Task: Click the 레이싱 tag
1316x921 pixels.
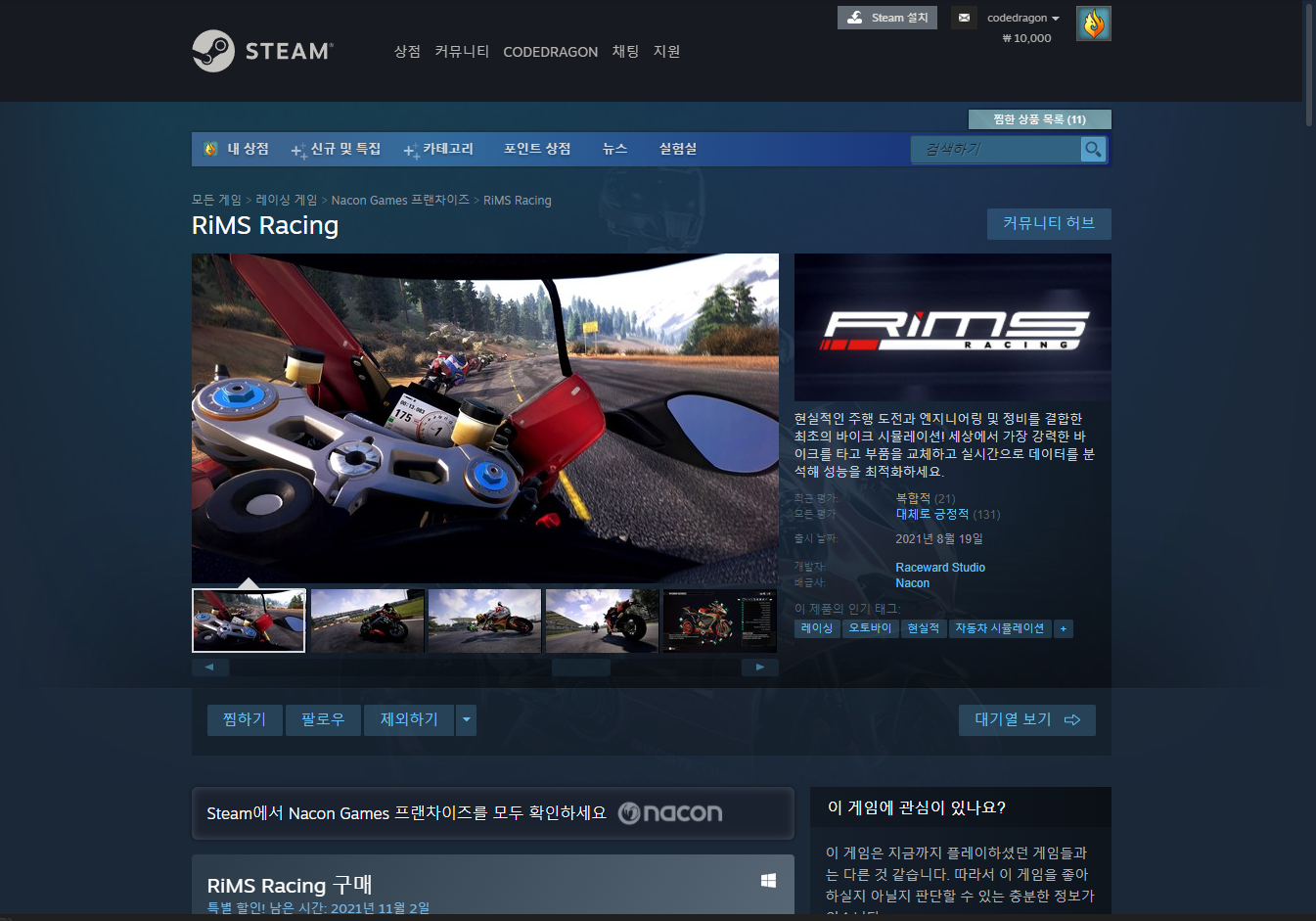Action: [x=817, y=628]
